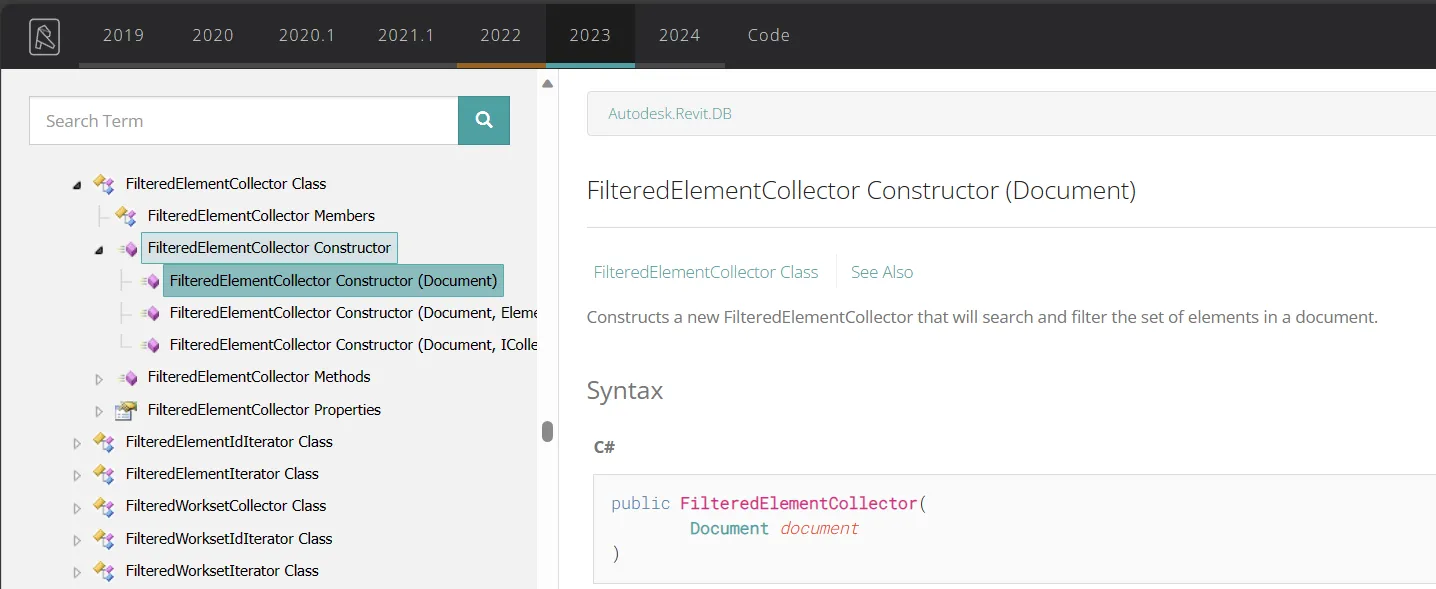The width and height of the screenshot is (1436, 589).
Task: Expand the FilteredElementCollector Properties node
Action: pos(99,411)
